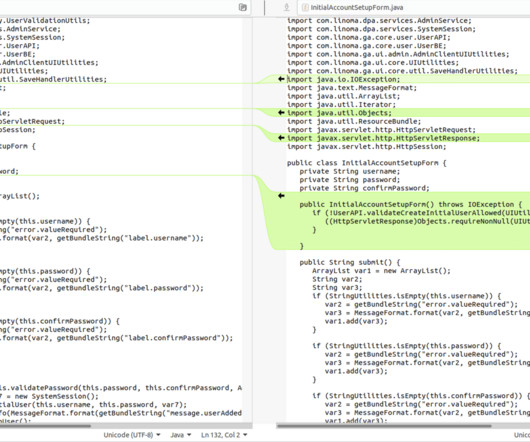
Task: Click the line 'import javax.servlet.http.HttpServletResponse;'
Action: tap(383, 138)
